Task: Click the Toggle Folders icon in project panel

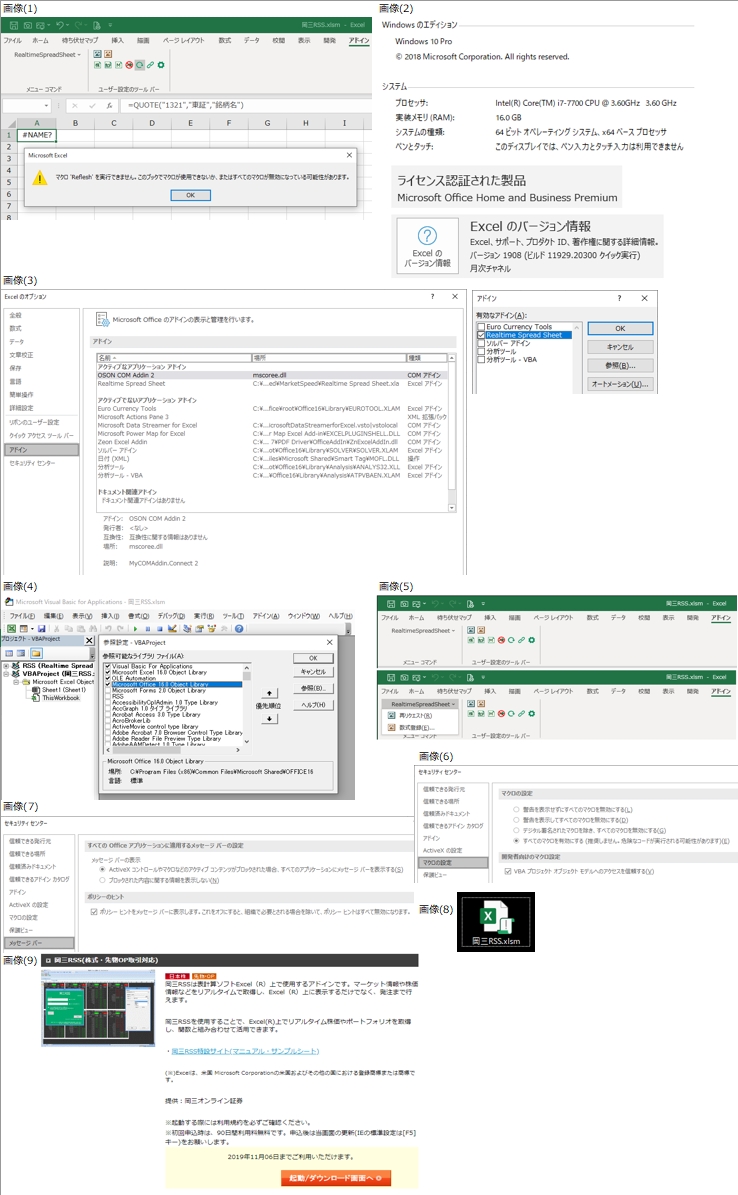Action: click(36, 653)
